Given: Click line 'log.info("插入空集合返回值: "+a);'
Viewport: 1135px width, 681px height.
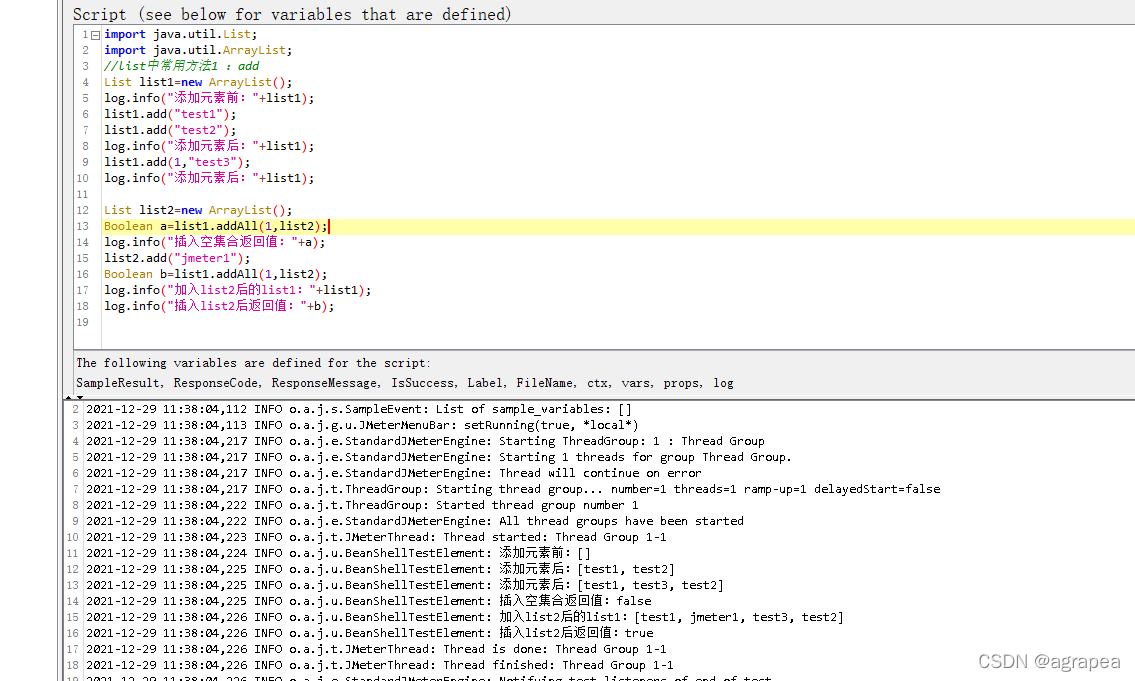Looking at the screenshot, I should [x=214, y=242].
